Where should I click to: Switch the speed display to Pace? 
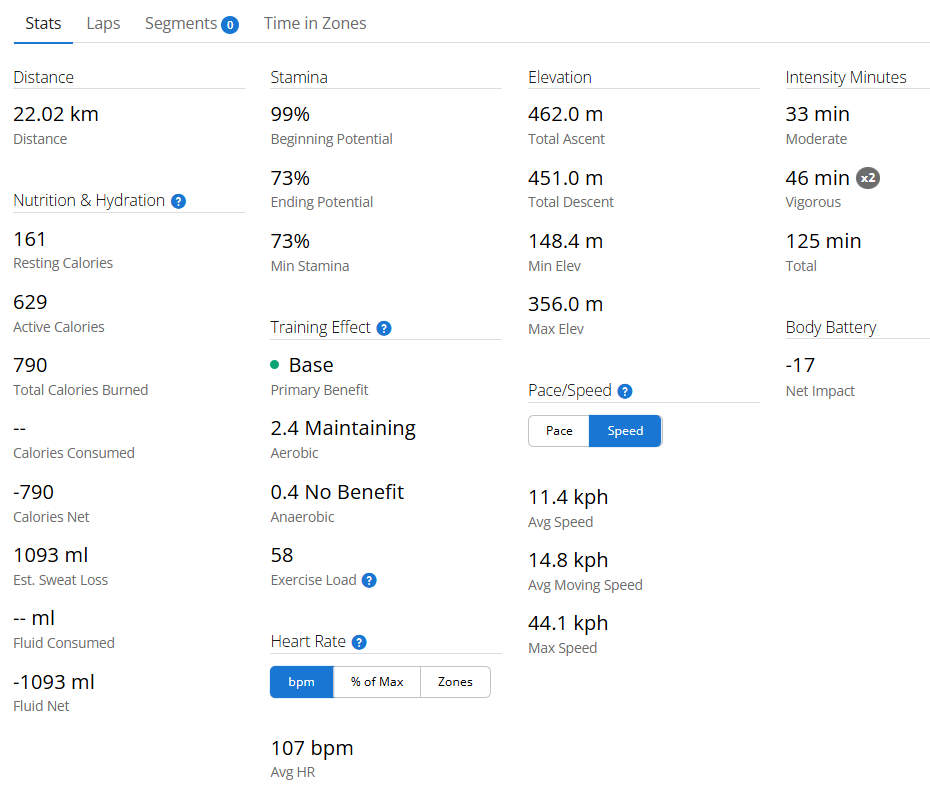point(559,431)
